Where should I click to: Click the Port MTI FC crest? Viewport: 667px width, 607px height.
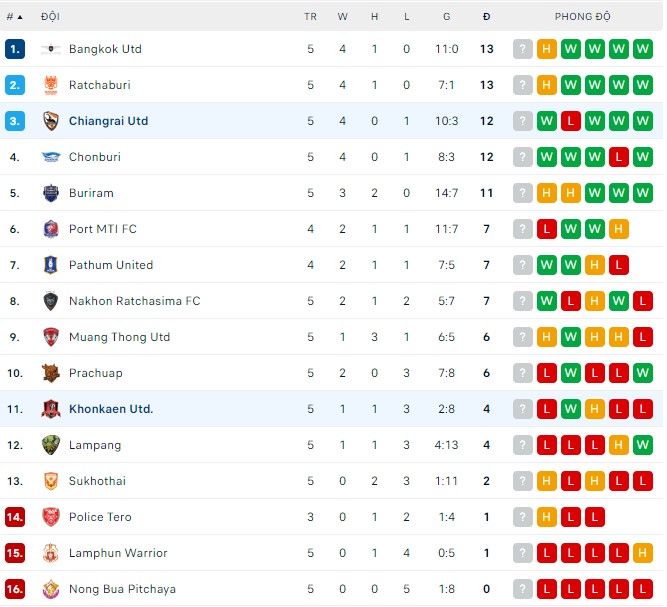pyautogui.click(x=51, y=229)
